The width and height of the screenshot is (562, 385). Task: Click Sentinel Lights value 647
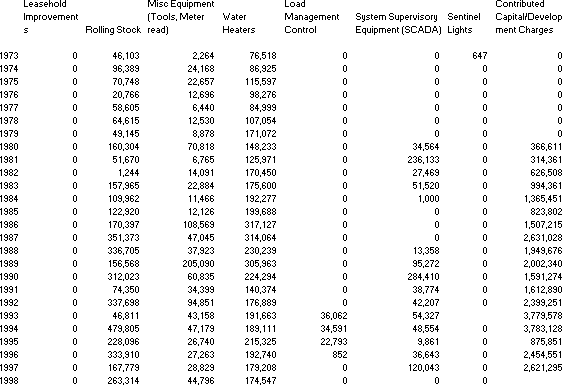(x=479, y=56)
